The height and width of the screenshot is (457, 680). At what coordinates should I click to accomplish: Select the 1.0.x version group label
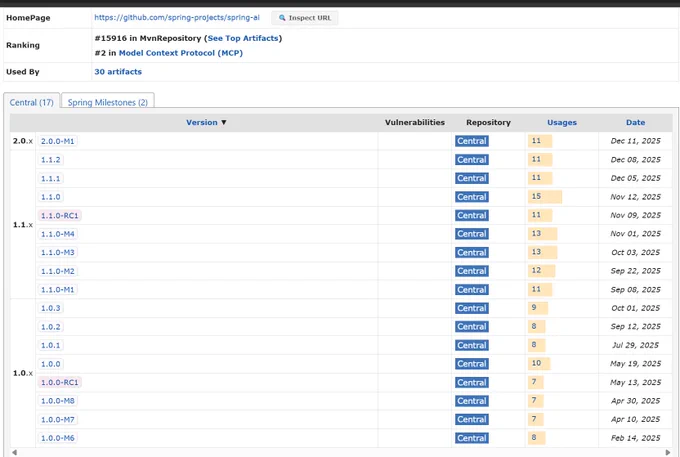click(x=23, y=373)
